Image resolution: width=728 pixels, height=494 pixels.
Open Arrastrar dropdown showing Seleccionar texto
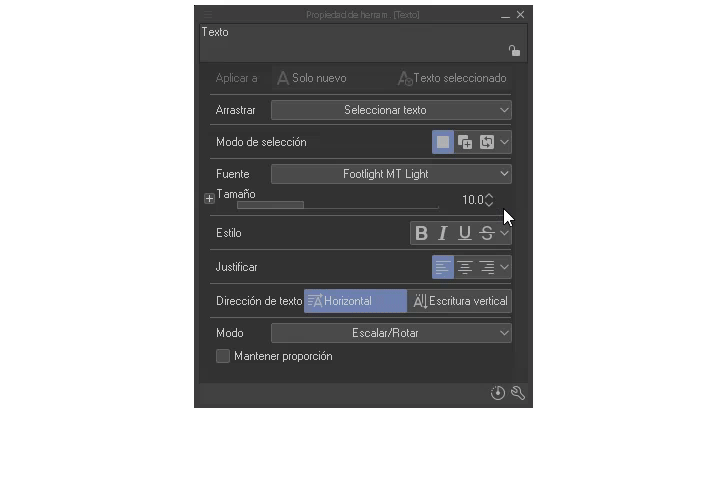(x=391, y=110)
